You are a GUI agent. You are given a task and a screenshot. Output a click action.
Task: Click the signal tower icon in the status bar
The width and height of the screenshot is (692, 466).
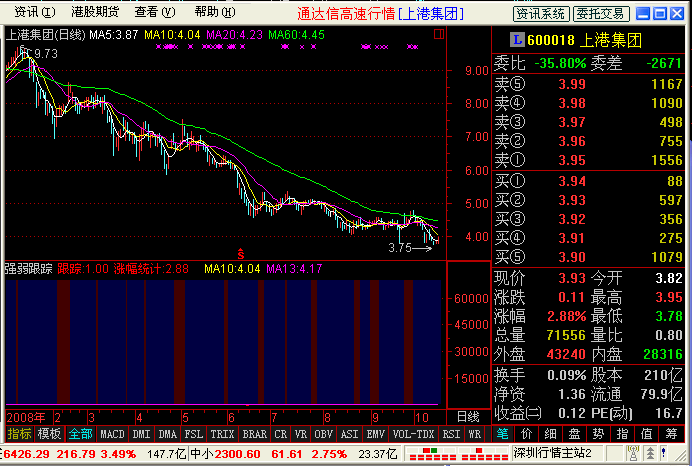[x=633, y=453]
